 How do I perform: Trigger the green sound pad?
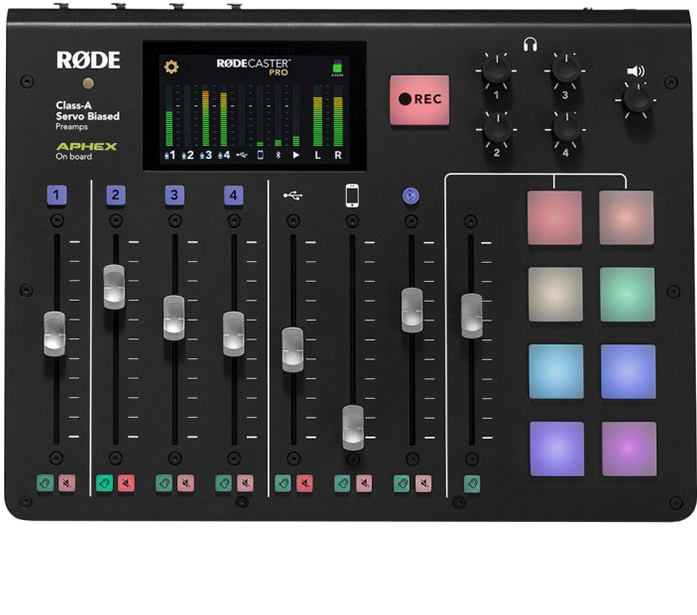click(628, 295)
